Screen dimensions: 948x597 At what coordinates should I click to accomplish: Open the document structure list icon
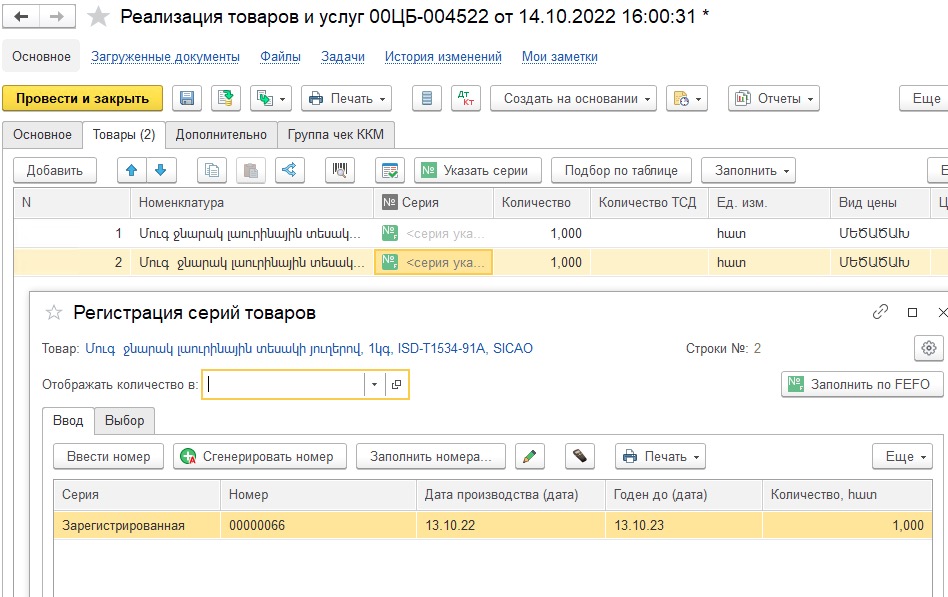(x=427, y=99)
